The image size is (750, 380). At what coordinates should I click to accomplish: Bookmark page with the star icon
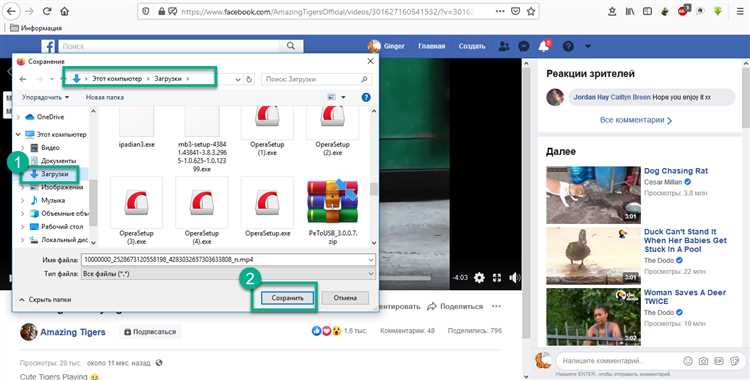[x=531, y=11]
